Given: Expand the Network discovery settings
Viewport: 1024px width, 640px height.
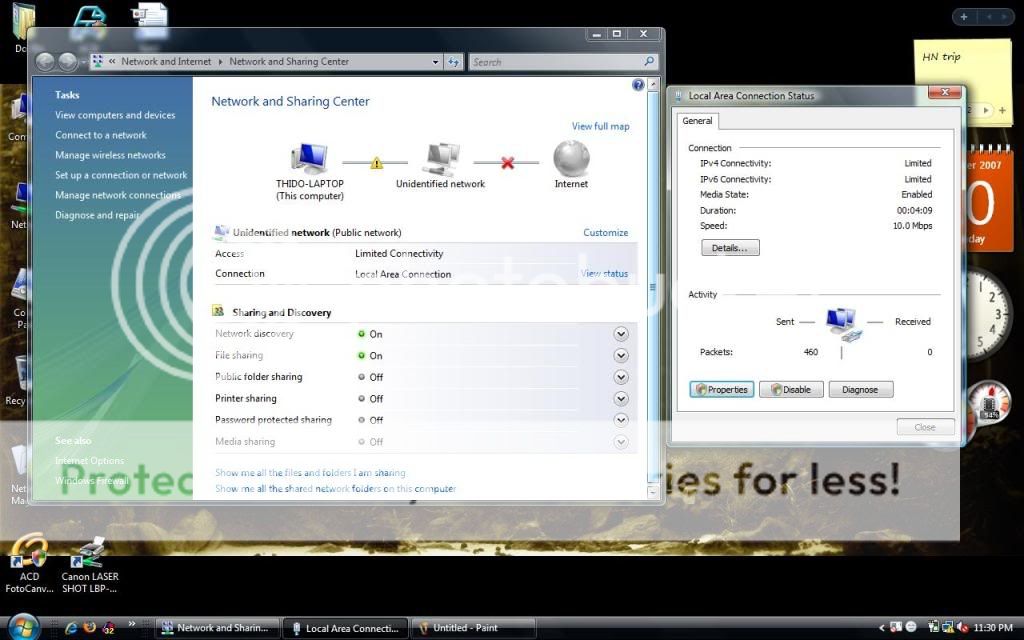Looking at the screenshot, I should click(621, 334).
